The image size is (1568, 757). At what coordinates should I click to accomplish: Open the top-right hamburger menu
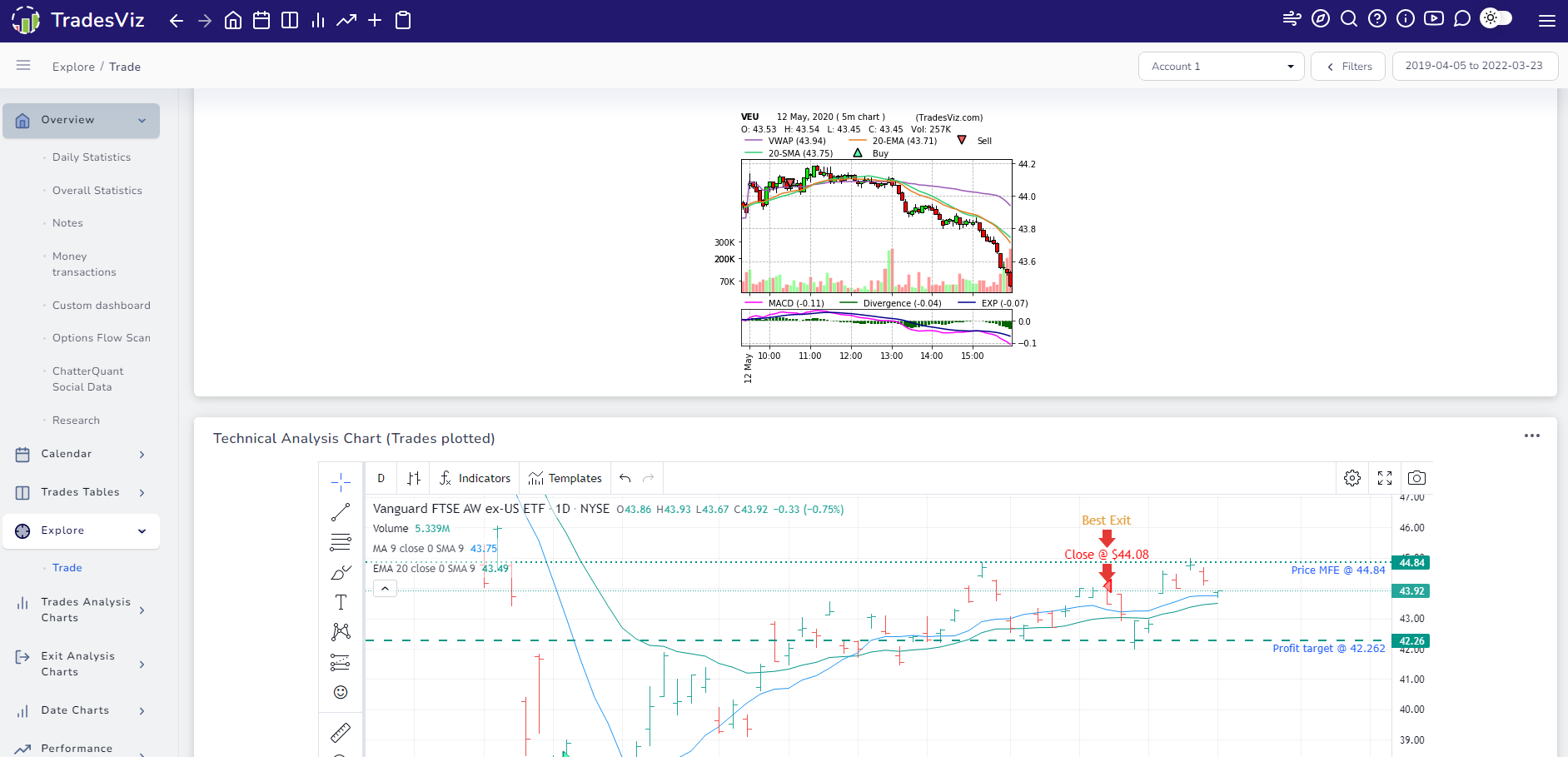point(1547,21)
